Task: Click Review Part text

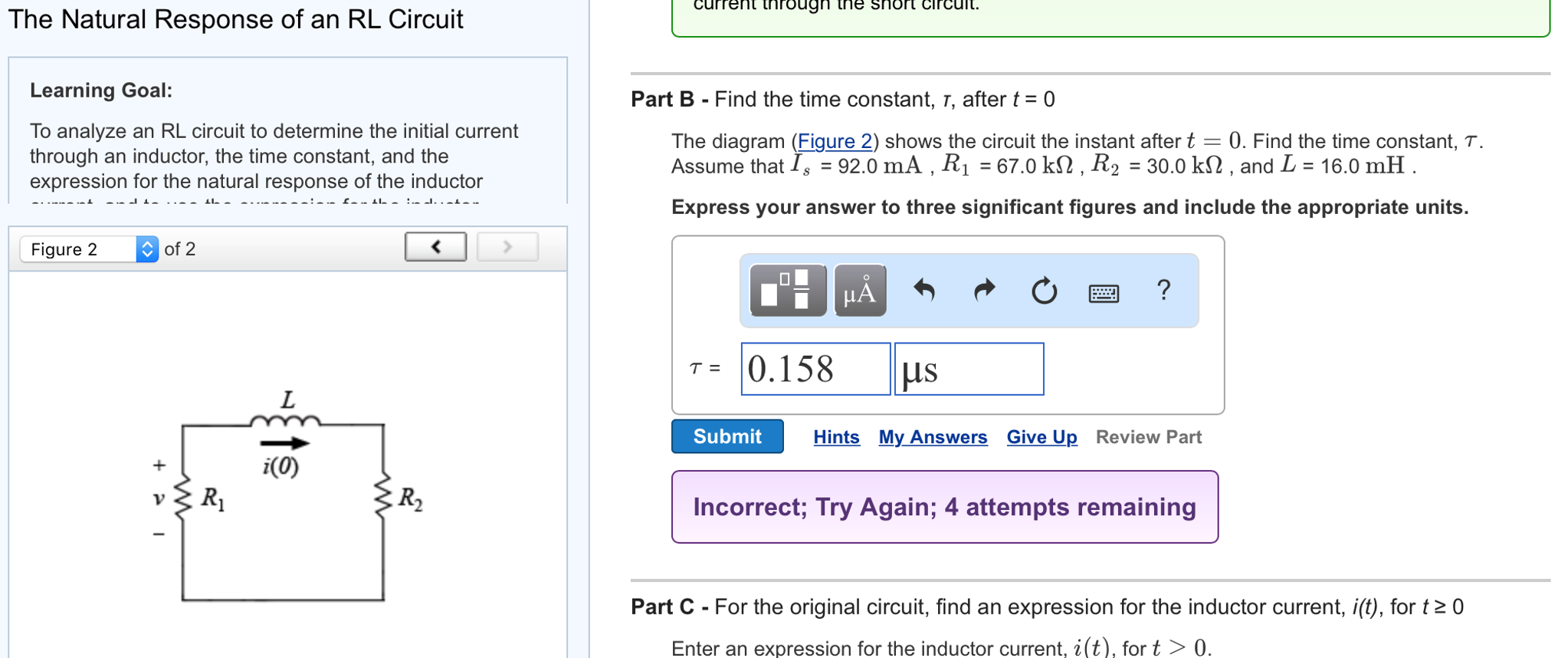Action: (x=1148, y=437)
